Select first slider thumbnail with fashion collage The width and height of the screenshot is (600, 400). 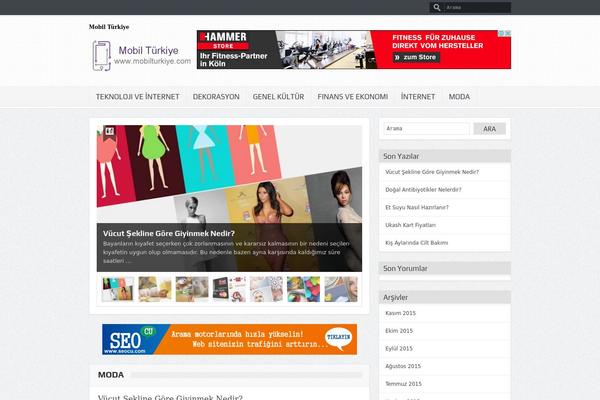pos(118,289)
